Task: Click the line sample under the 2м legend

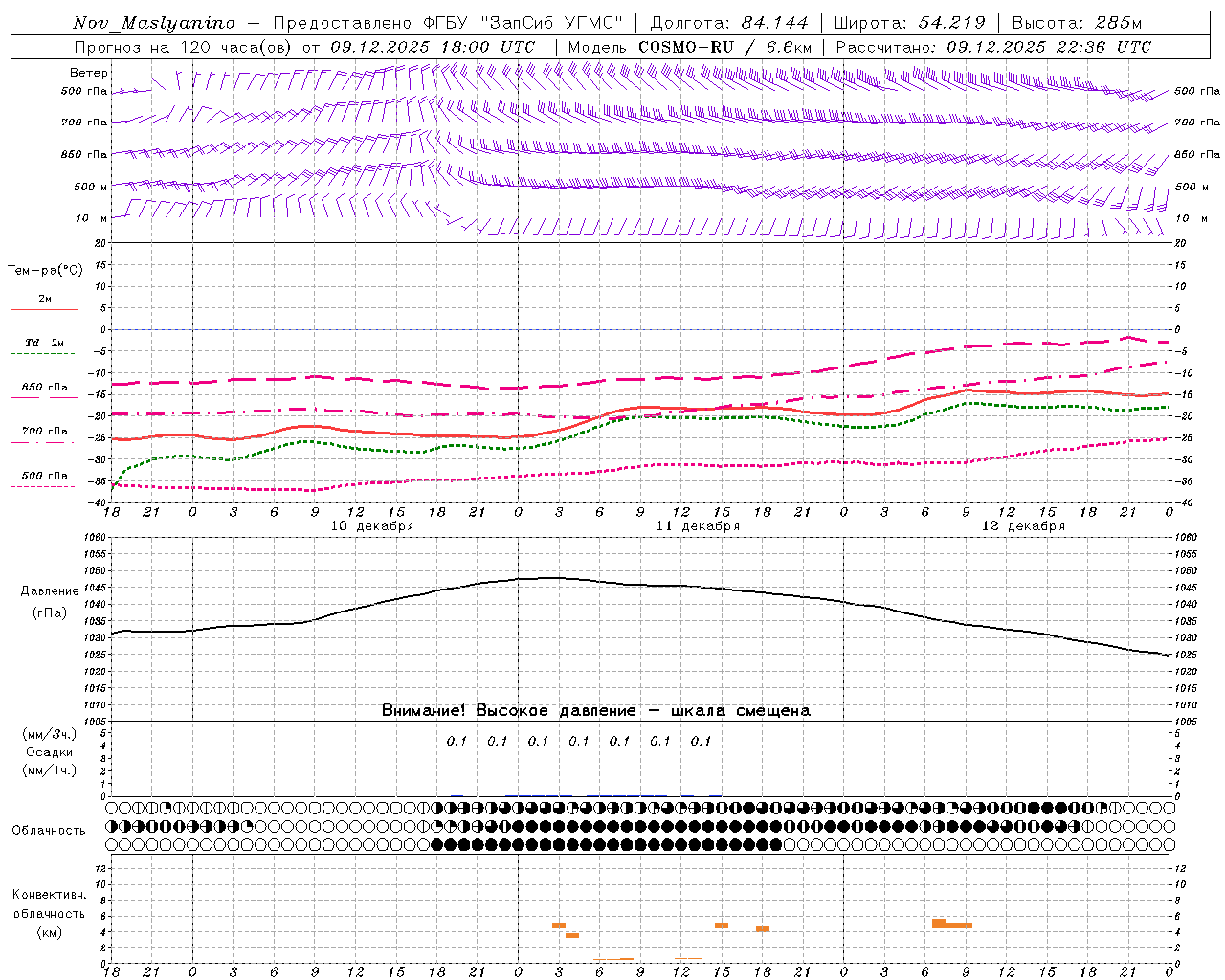Action: point(44,309)
